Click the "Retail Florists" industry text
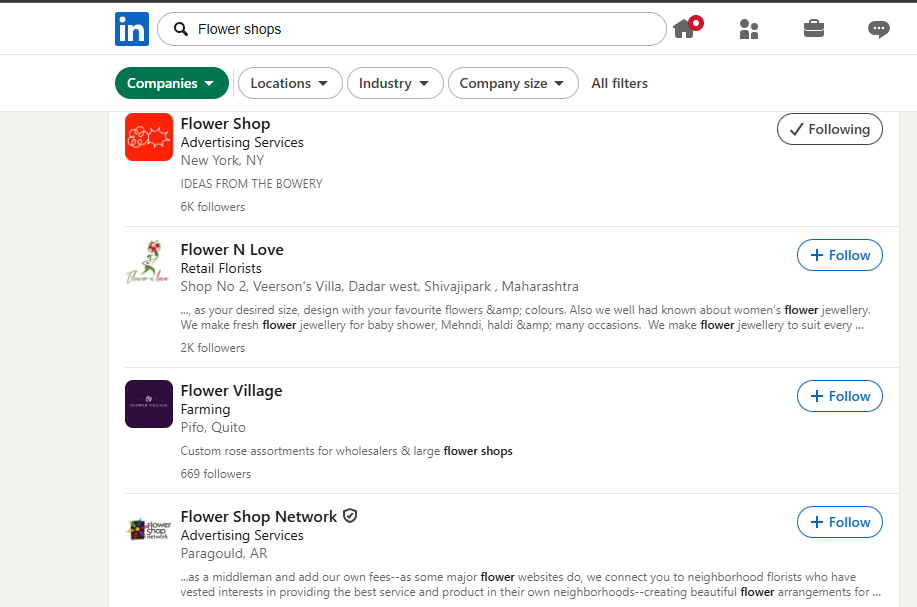917x607 pixels. click(x=221, y=268)
